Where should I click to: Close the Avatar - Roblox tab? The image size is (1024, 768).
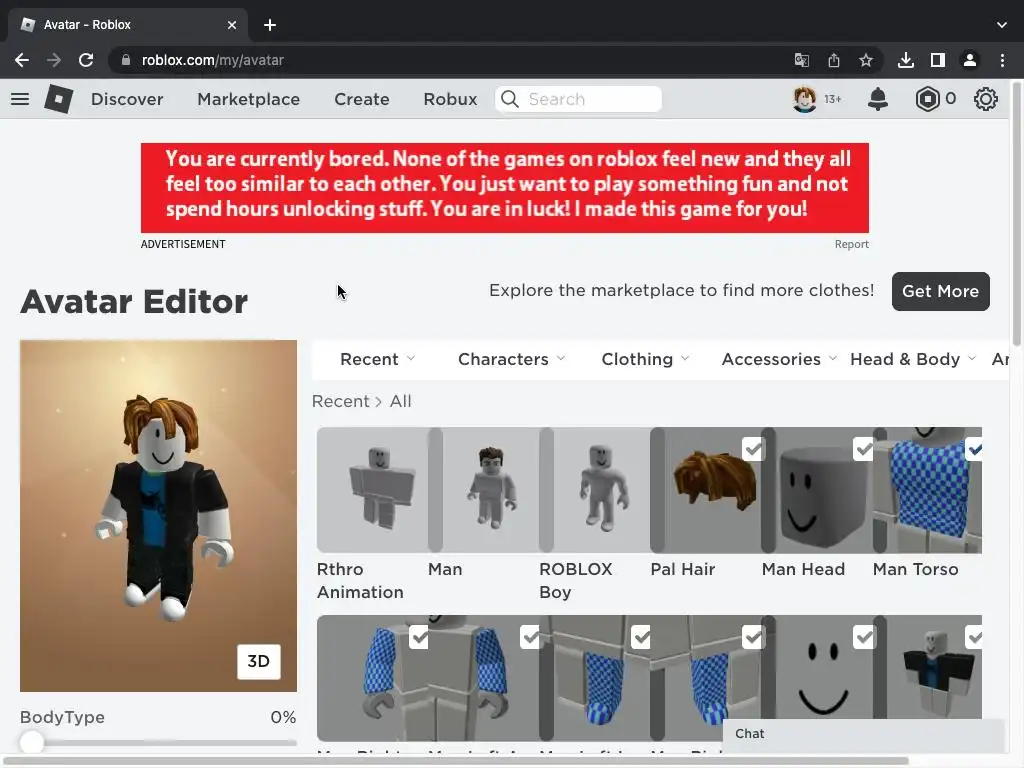pyautogui.click(x=232, y=25)
